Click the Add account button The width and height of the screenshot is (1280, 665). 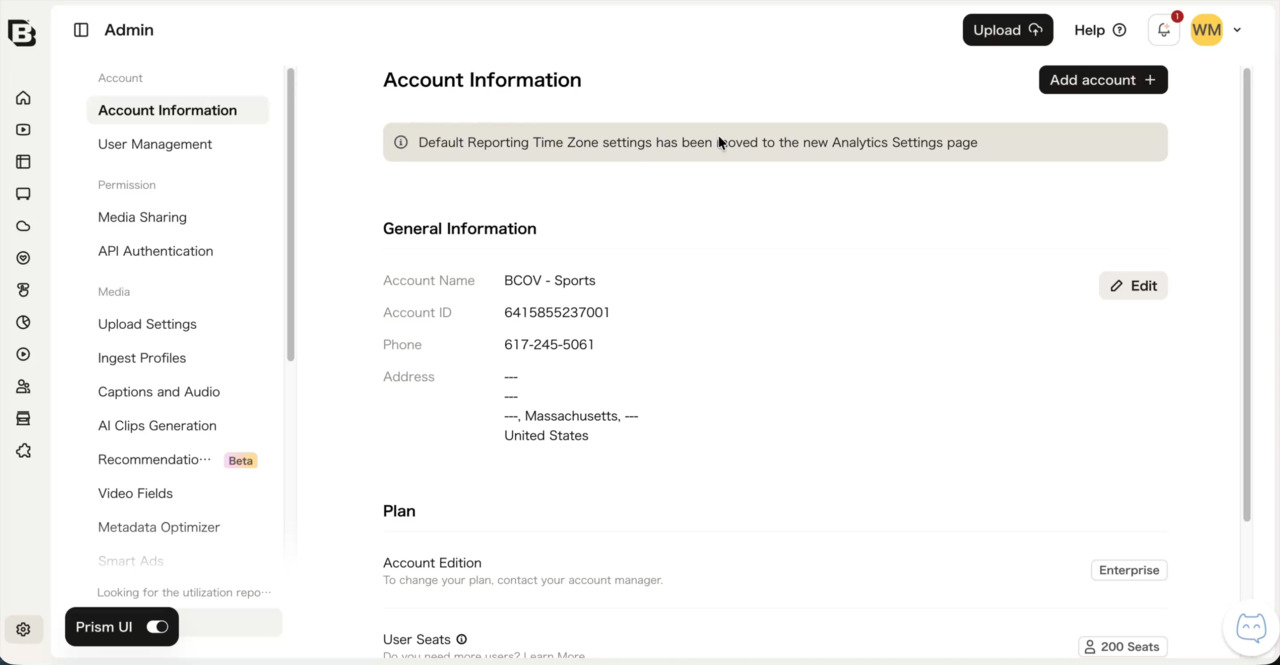1103,80
